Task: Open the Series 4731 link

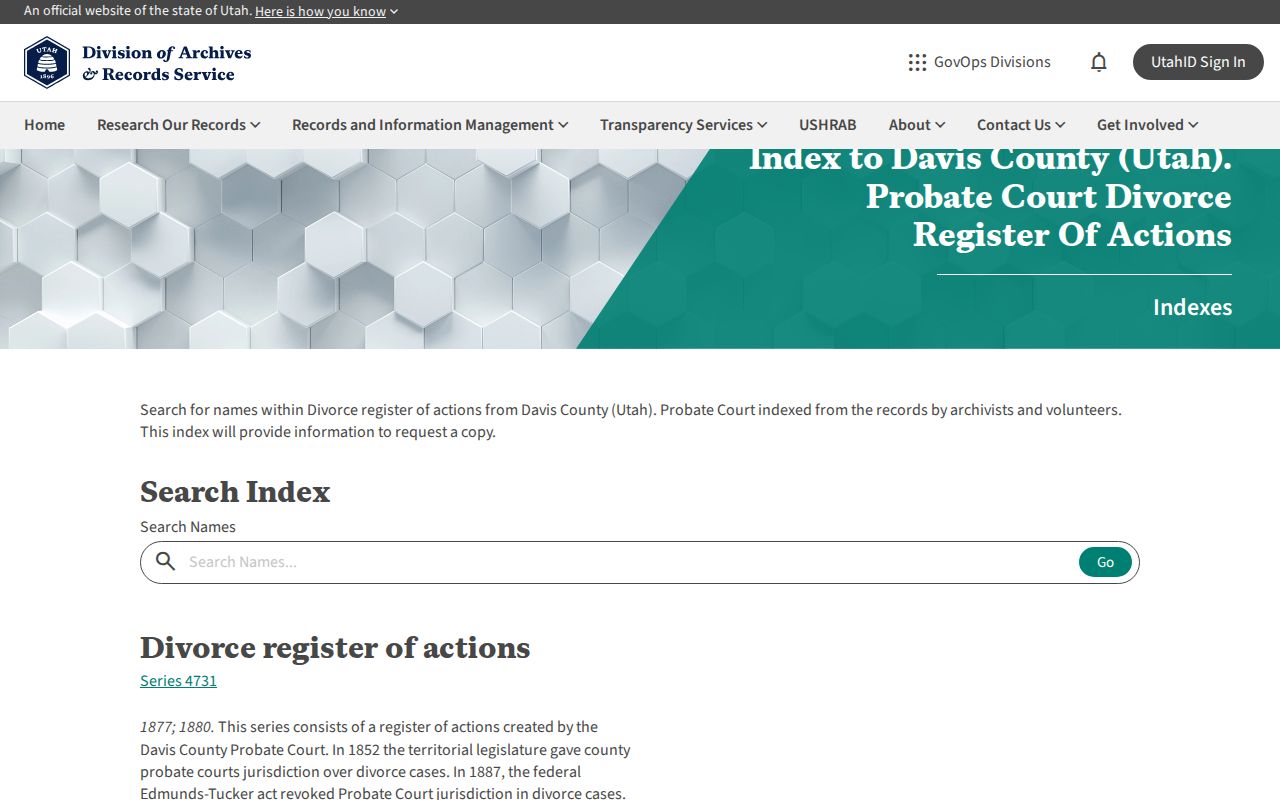Action: click(x=178, y=681)
